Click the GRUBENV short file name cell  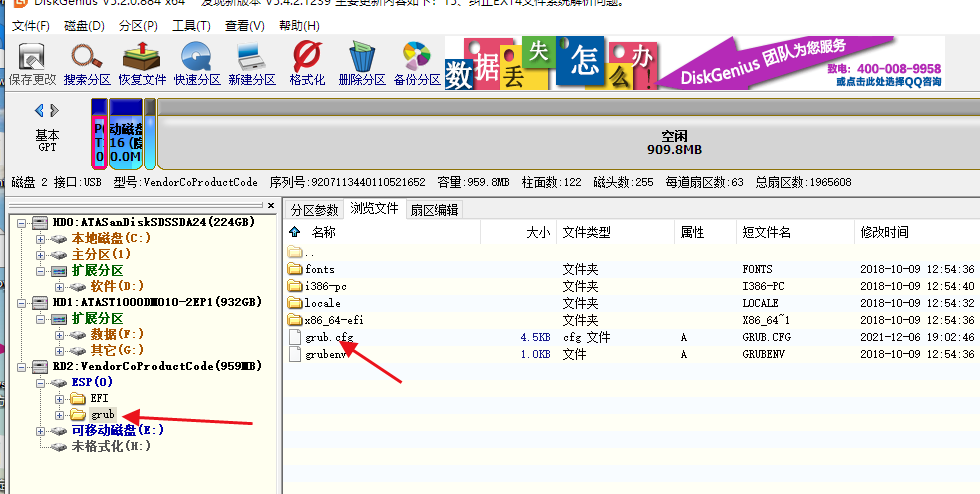(763, 354)
